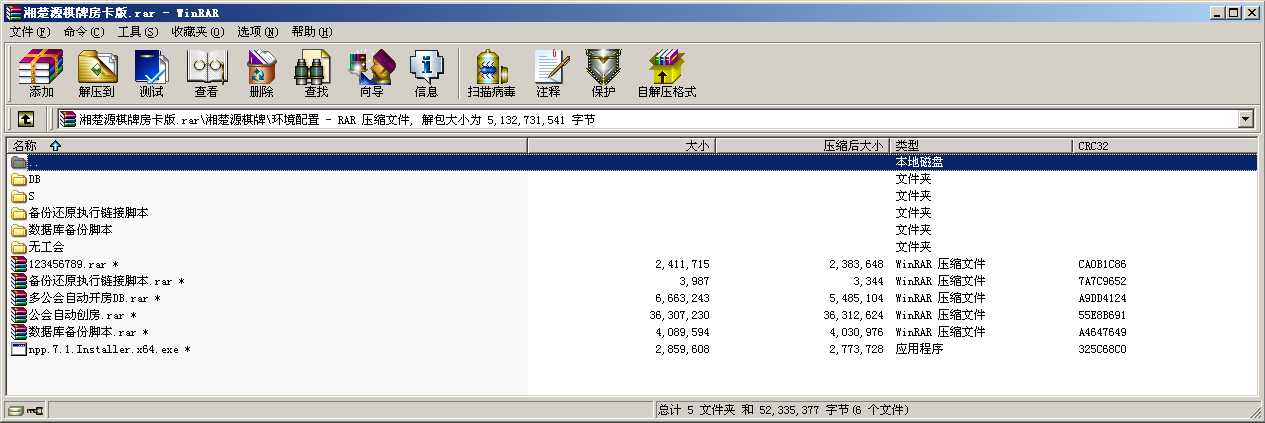Viewport: 1265px width, 423px height.
Task: Click the 无工会 folder icon
Action: coord(19,247)
